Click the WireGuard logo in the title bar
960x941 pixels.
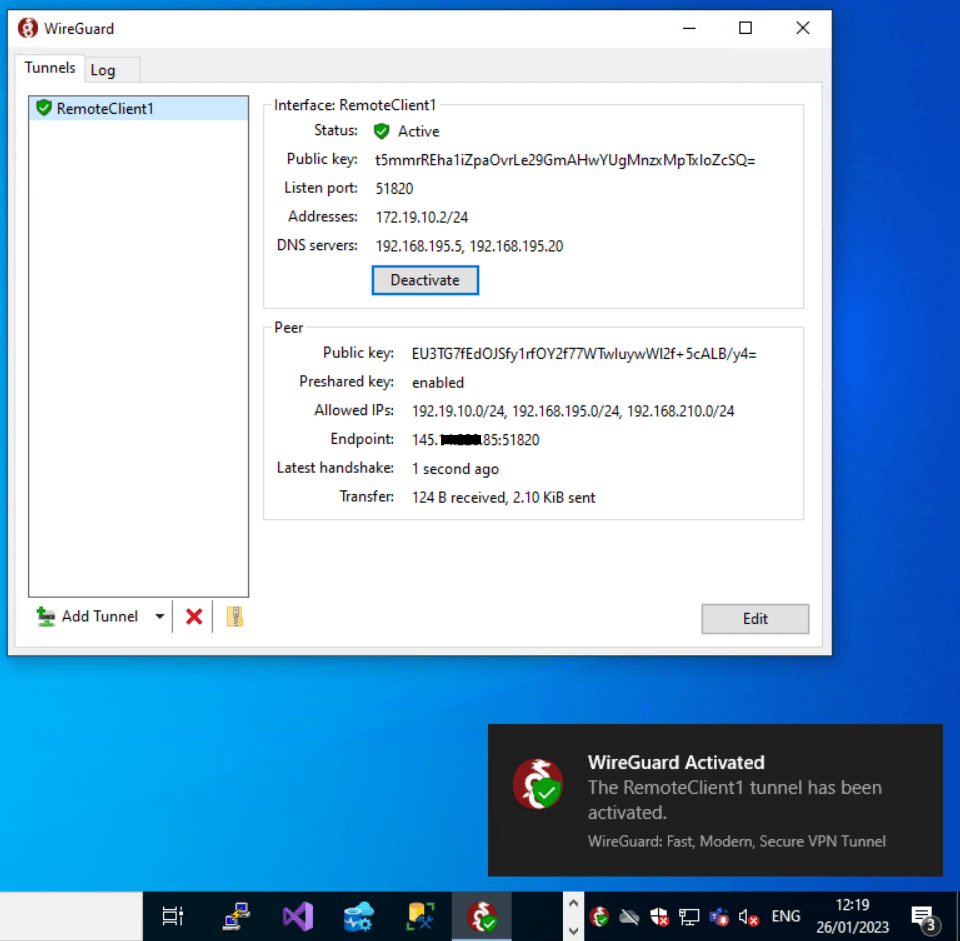click(x=28, y=28)
